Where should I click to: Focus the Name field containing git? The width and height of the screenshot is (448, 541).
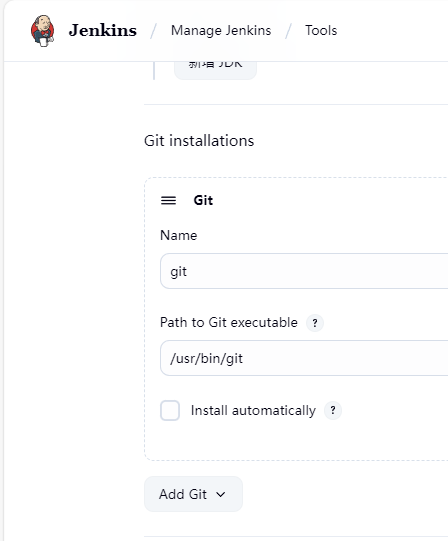[x=304, y=271]
